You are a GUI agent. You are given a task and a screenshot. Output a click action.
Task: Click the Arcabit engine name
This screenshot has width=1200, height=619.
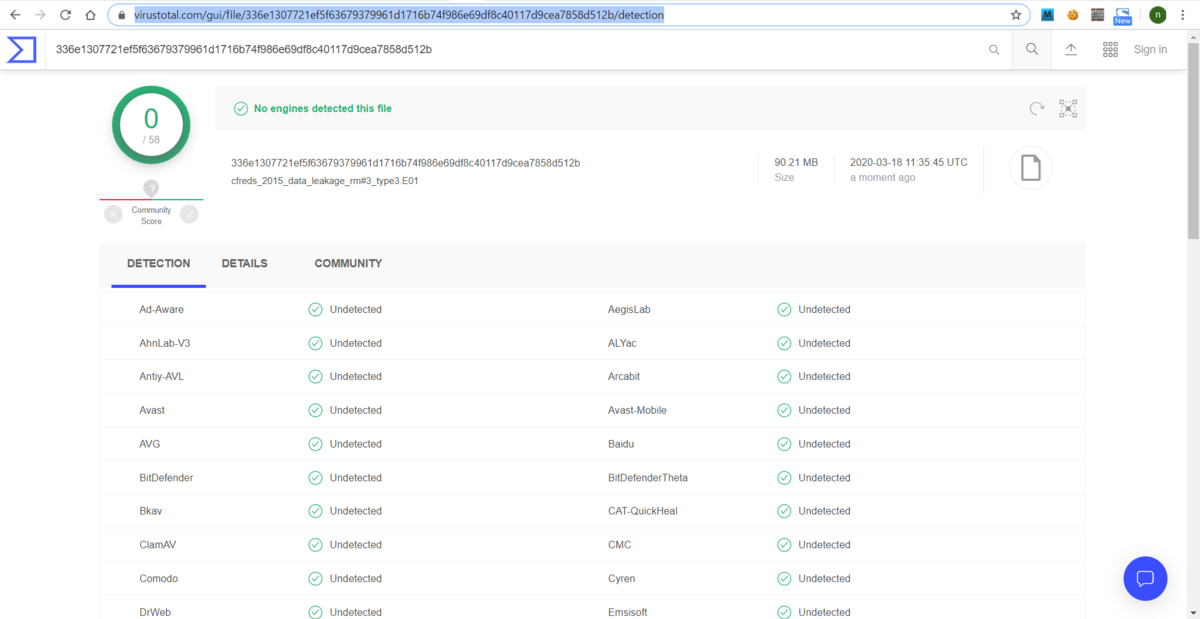point(624,376)
